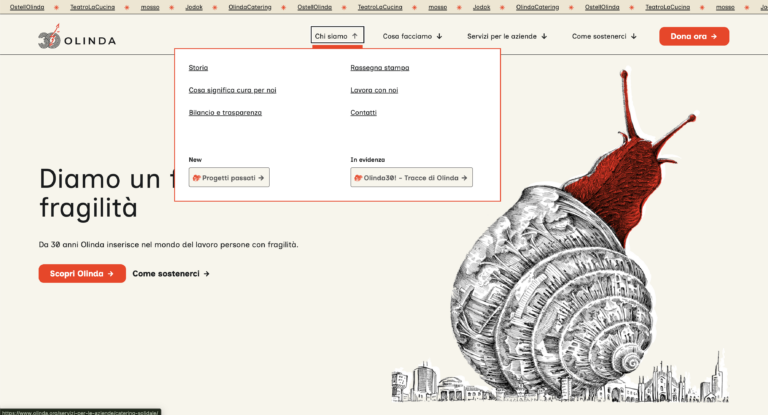Click the 'In evidenza' label
768x415 pixels.
368,160
